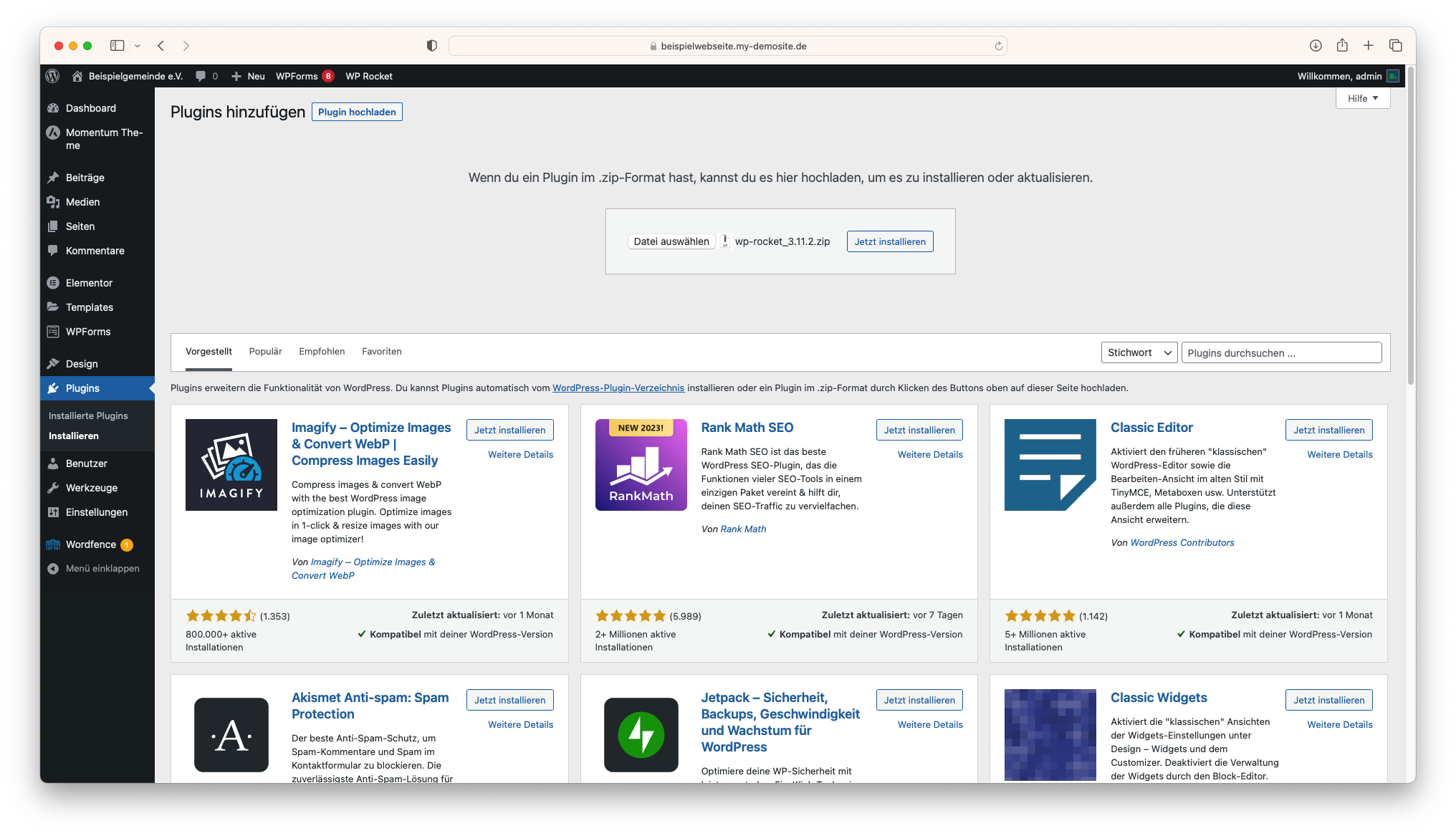Install the Jetpack plugin
Image resolution: width=1456 pixels, height=836 pixels.
tap(919, 700)
